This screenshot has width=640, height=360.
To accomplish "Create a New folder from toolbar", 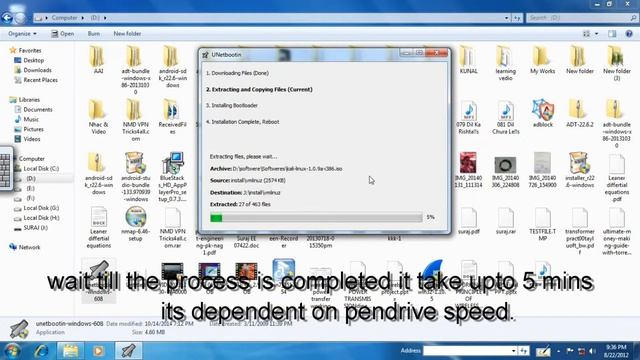I will coord(127,34).
